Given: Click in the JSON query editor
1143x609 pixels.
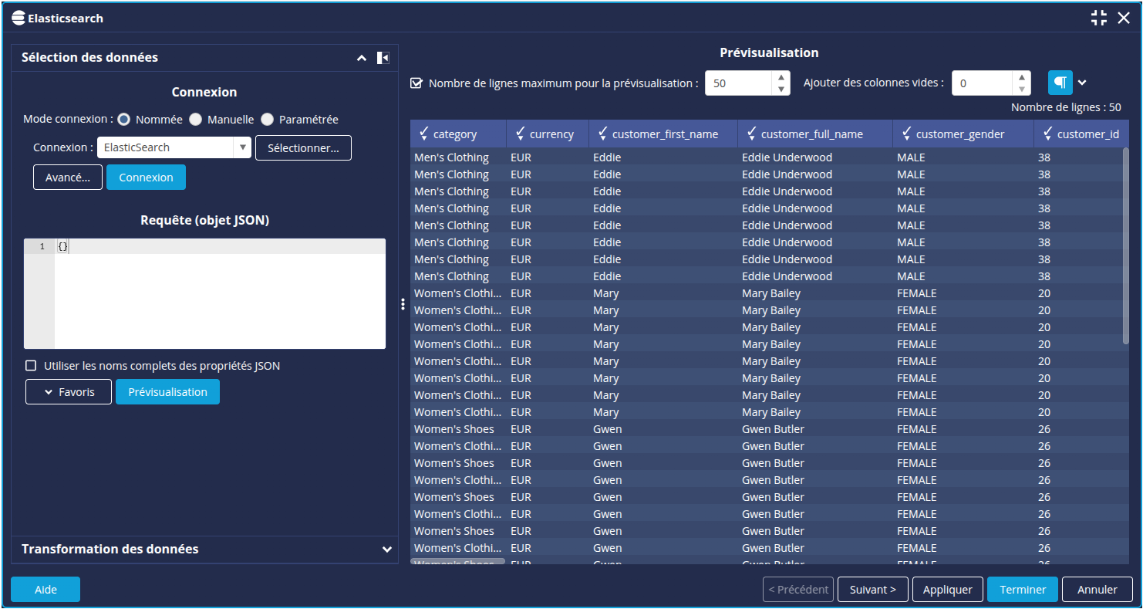Looking at the screenshot, I should click(220, 300).
